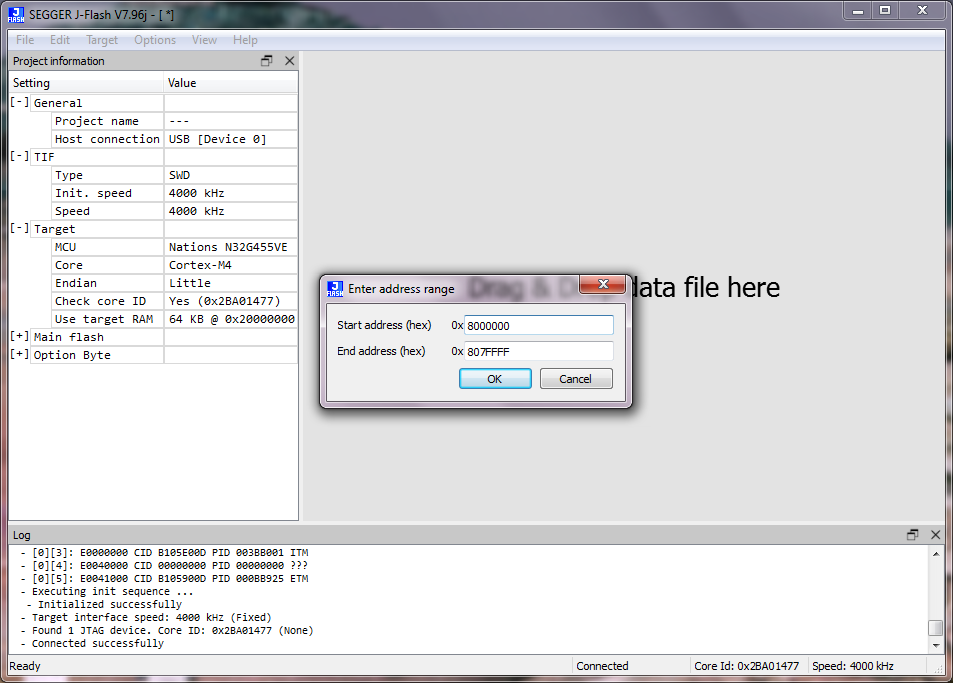The width and height of the screenshot is (953, 683).
Task: Select the TIF Type row
Action: point(174,175)
